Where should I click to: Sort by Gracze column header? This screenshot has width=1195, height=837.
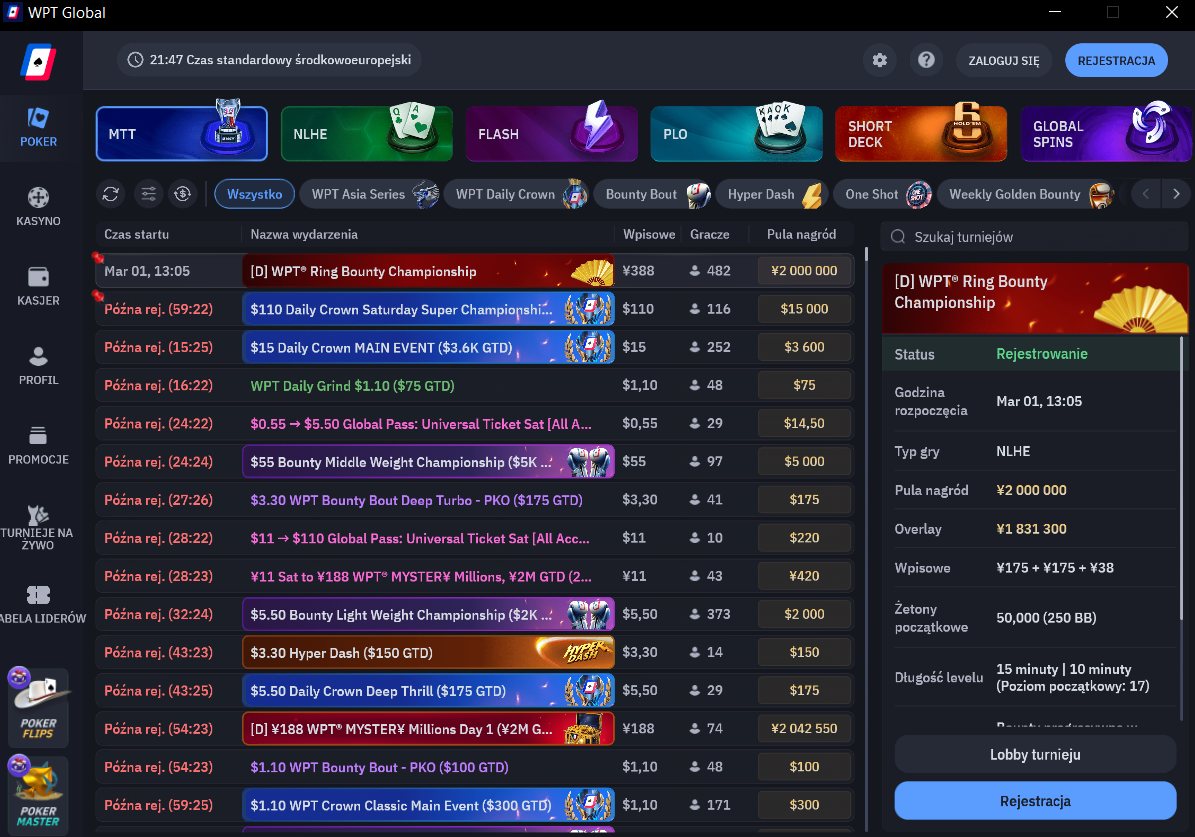pyautogui.click(x=710, y=234)
